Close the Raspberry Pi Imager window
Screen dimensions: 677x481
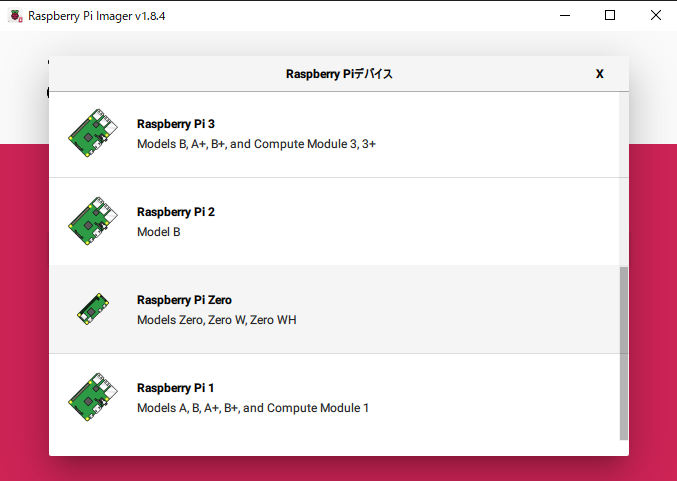pyautogui.click(x=655, y=16)
